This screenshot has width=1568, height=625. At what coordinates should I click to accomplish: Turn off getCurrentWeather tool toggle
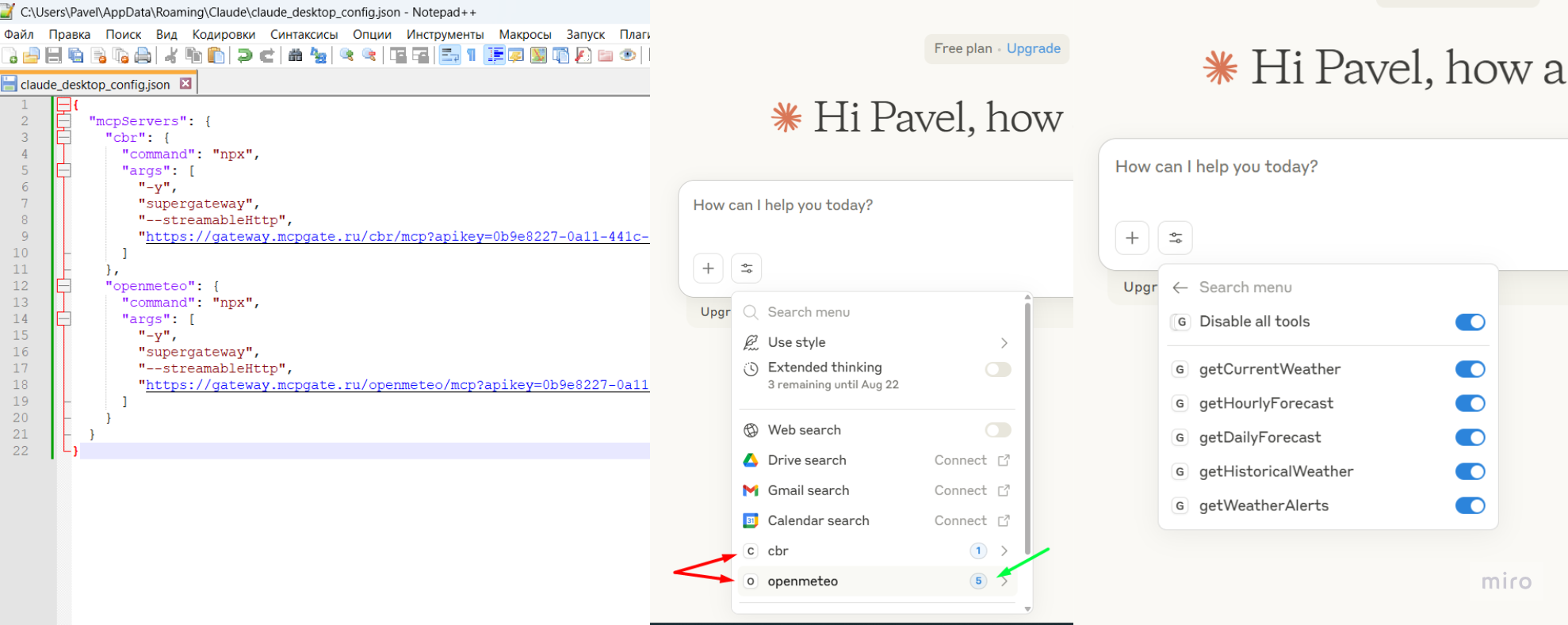pyautogui.click(x=1470, y=369)
